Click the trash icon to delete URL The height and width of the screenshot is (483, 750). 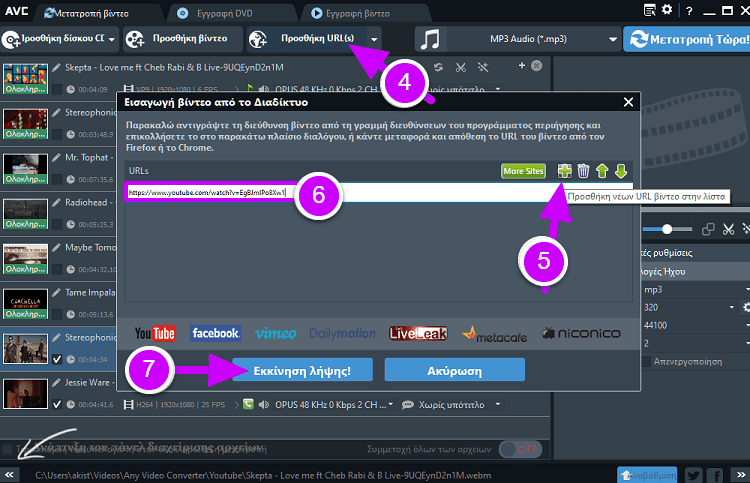pyautogui.click(x=583, y=171)
